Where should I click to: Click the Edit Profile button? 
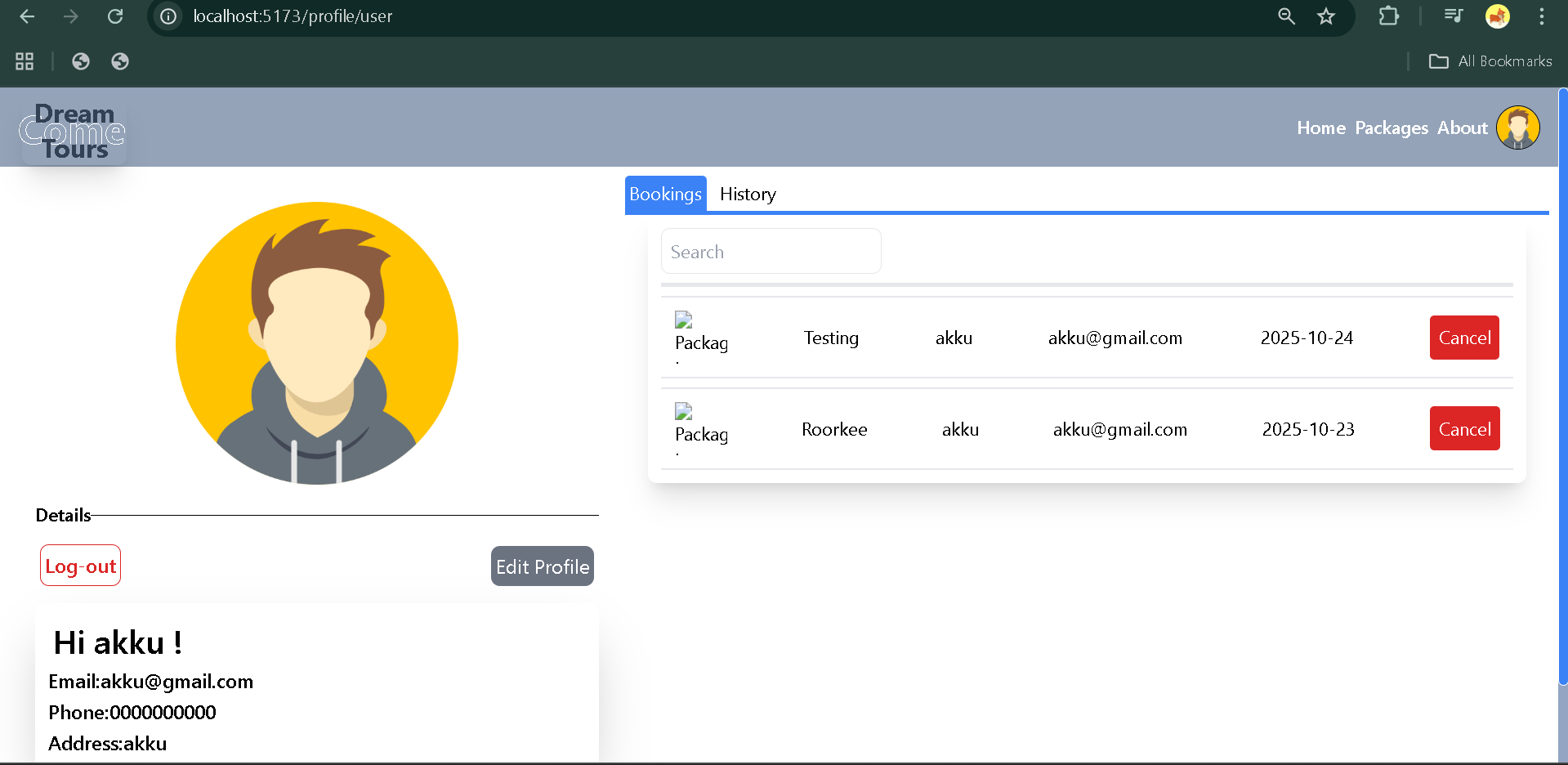(x=542, y=566)
